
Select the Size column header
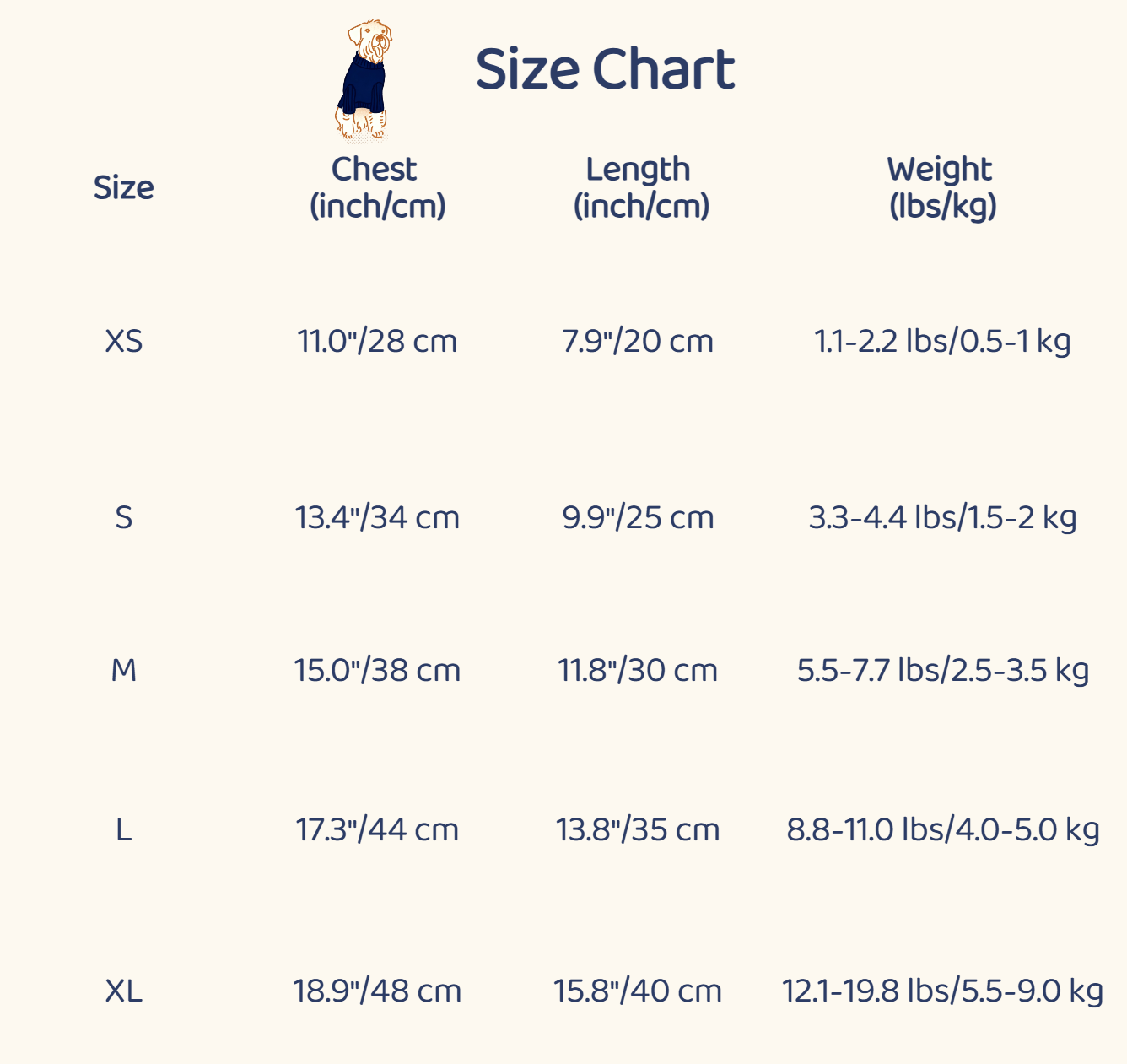[x=123, y=187]
